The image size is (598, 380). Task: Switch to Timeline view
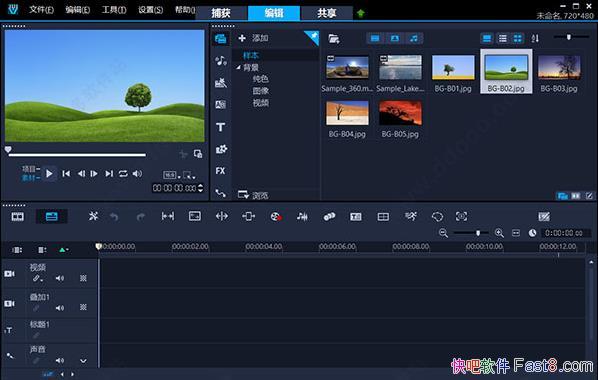pyautogui.click(x=51, y=217)
